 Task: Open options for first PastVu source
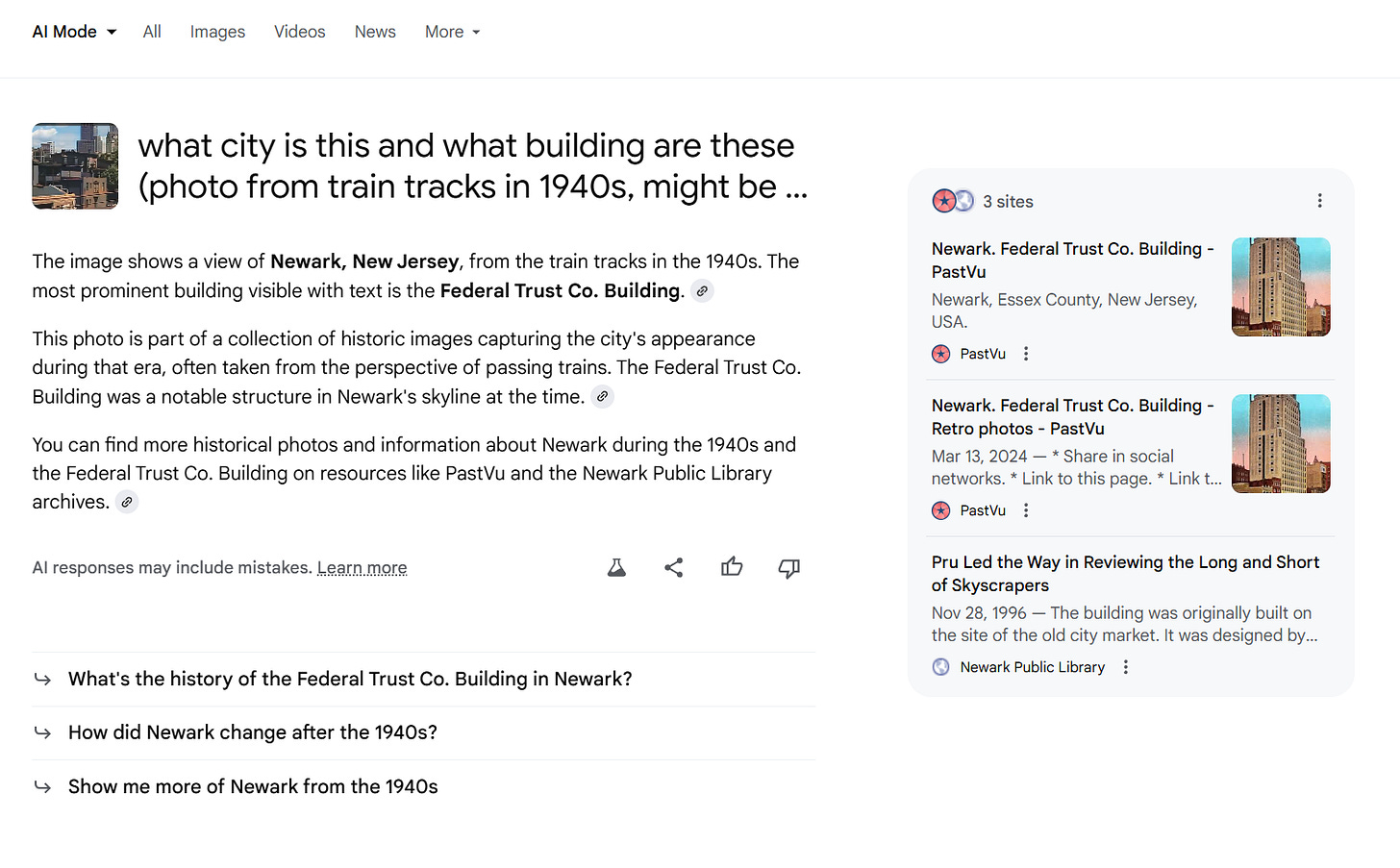[1026, 354]
